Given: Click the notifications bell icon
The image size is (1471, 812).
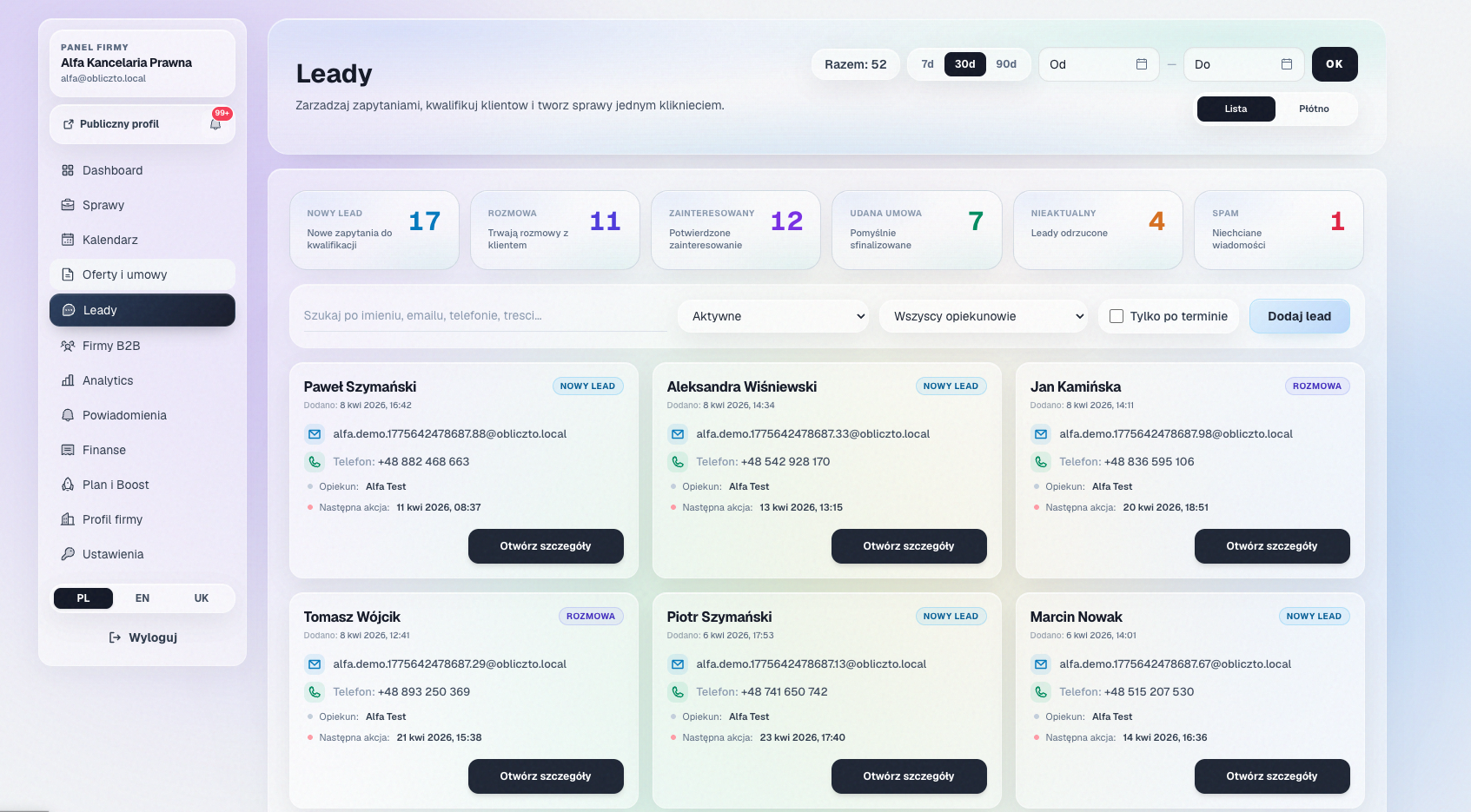Looking at the screenshot, I should (x=215, y=124).
